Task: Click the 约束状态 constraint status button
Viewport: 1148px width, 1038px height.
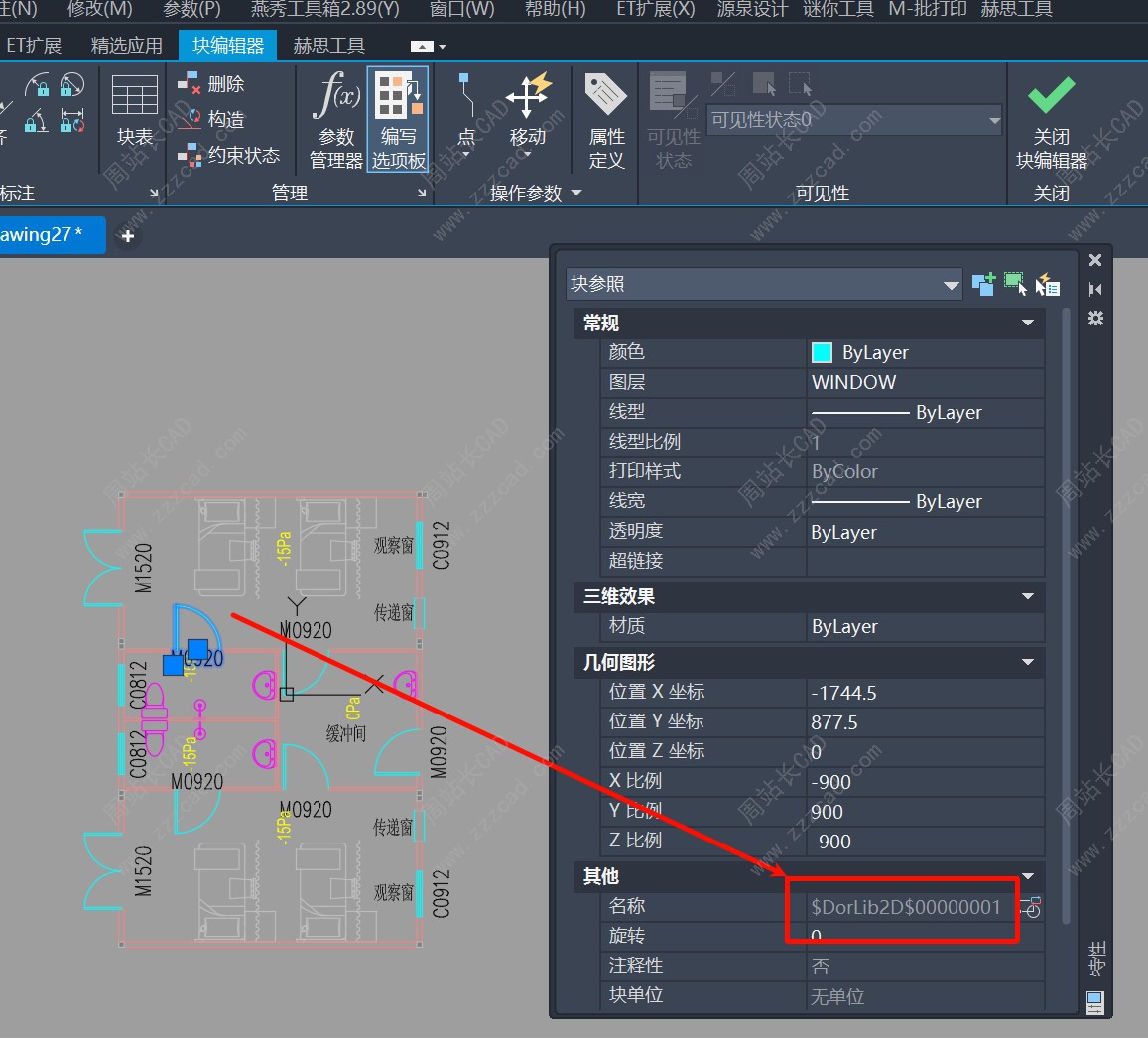Action: 230,156
